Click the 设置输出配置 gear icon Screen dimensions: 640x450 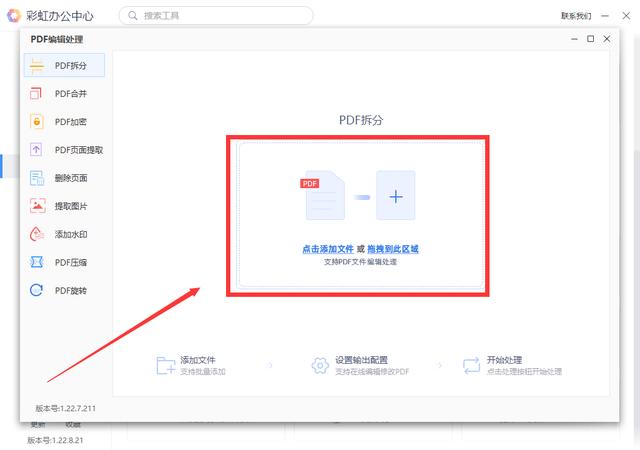(x=320, y=365)
